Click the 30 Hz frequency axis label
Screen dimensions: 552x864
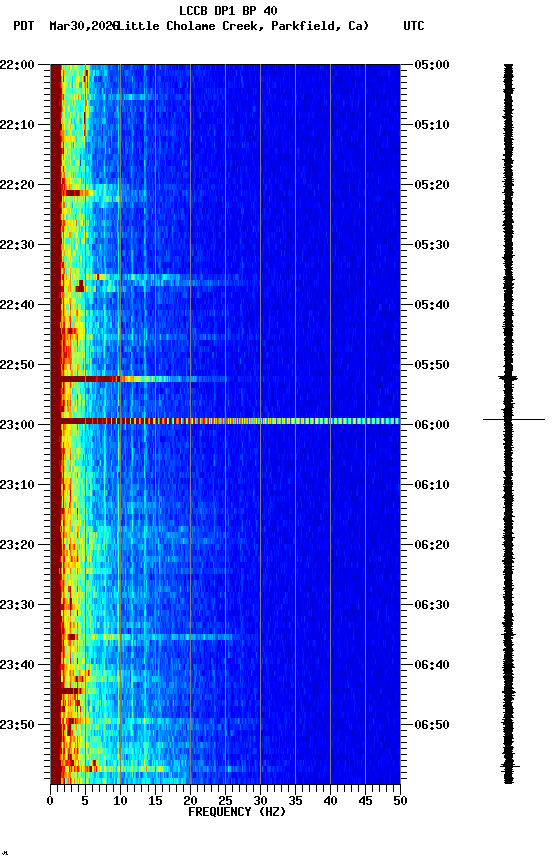click(x=260, y=801)
